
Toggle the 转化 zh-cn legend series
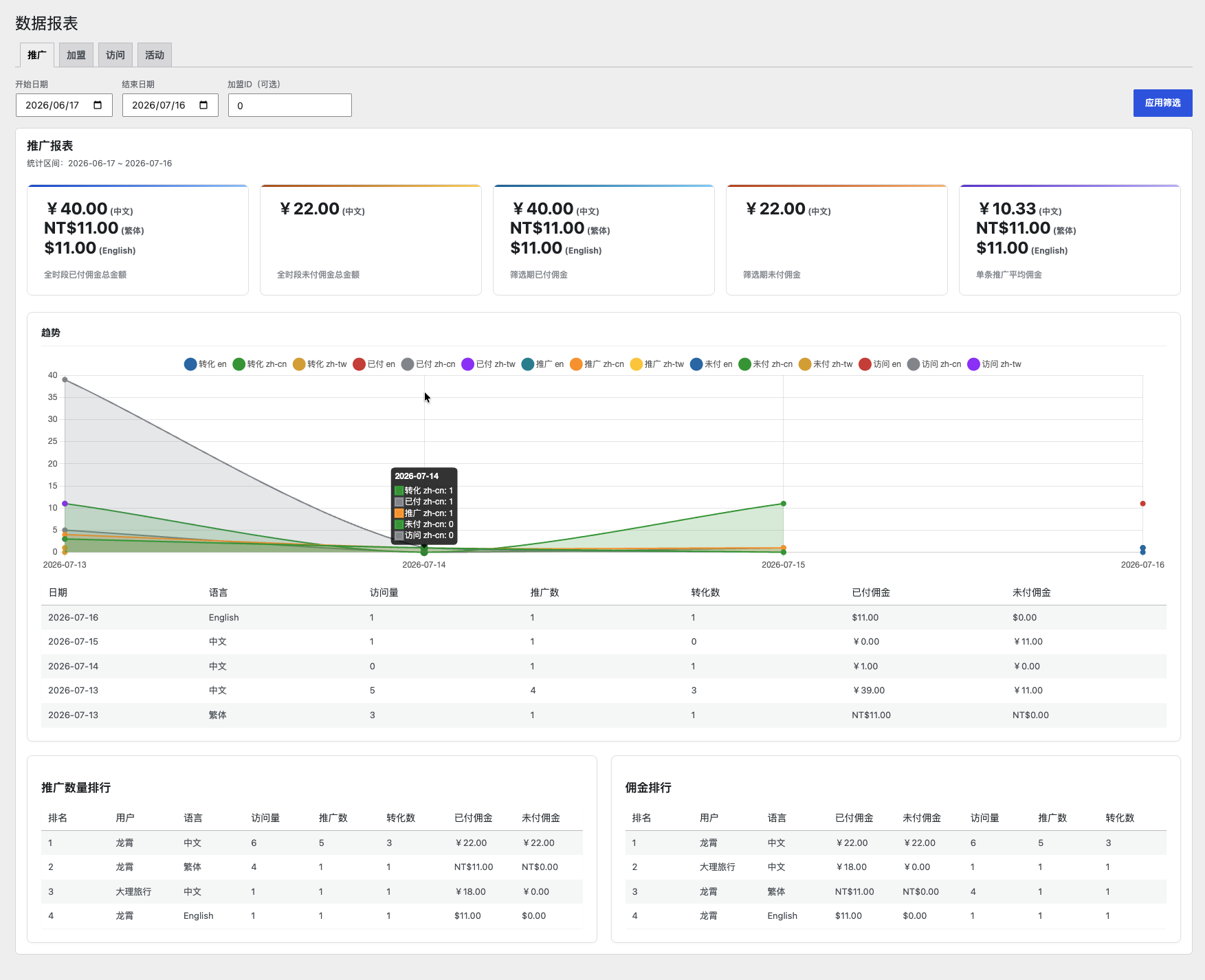tap(260, 364)
